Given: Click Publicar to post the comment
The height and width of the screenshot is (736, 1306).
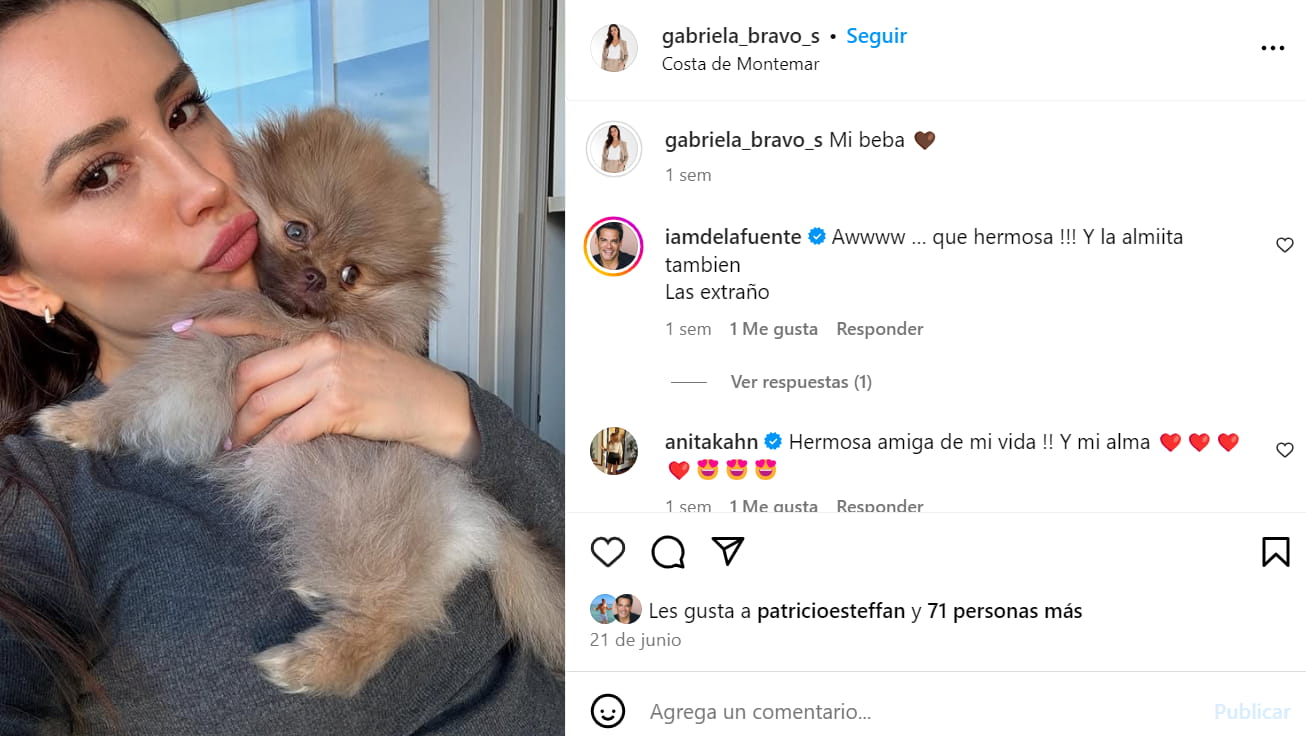Looking at the screenshot, I should [x=1252, y=712].
